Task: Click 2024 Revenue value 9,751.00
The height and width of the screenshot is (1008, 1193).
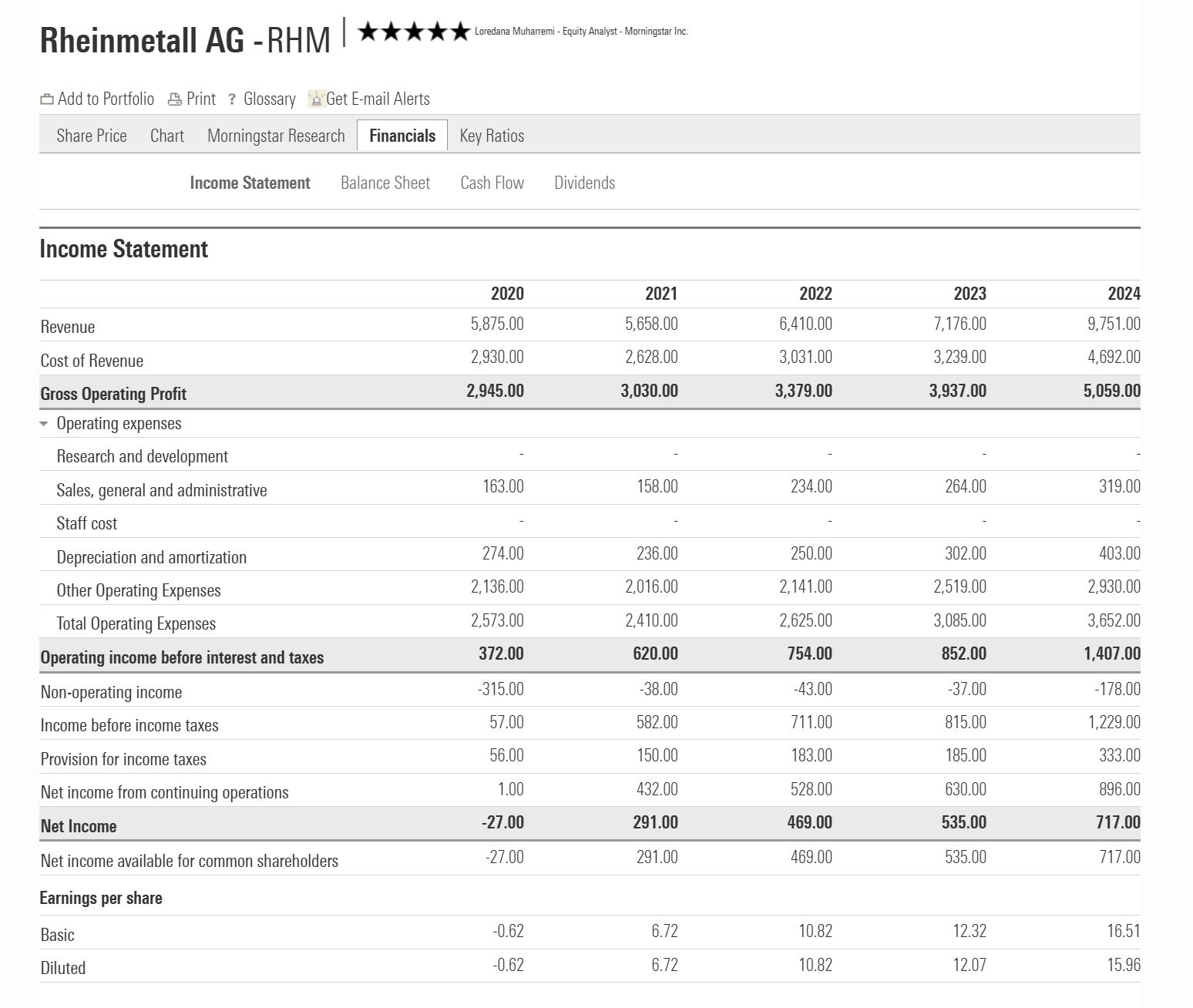Action: click(1114, 324)
